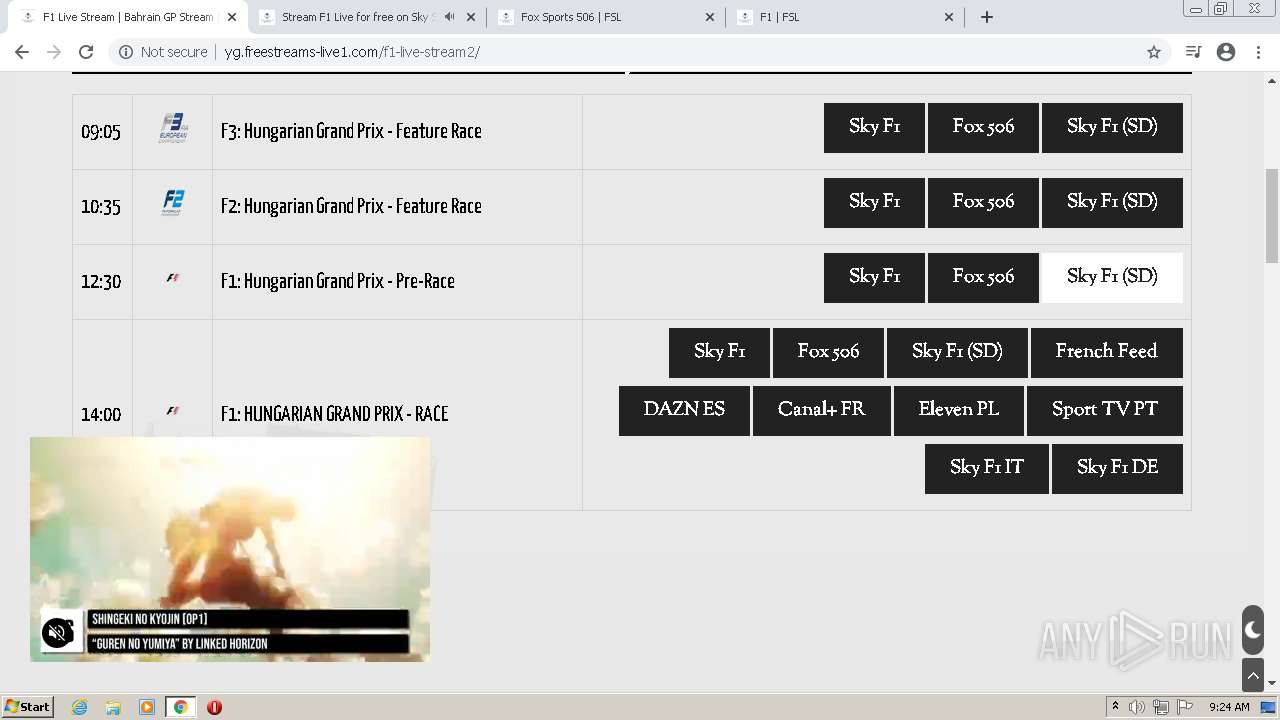Reload the current page
The width and height of the screenshot is (1280, 720).
[x=86, y=52]
